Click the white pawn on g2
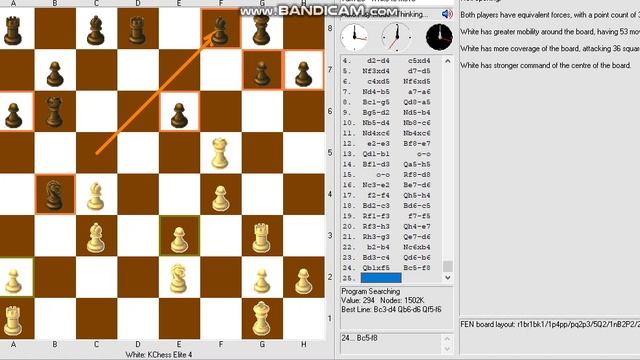Viewport: 640px width, 360px height. [262, 281]
